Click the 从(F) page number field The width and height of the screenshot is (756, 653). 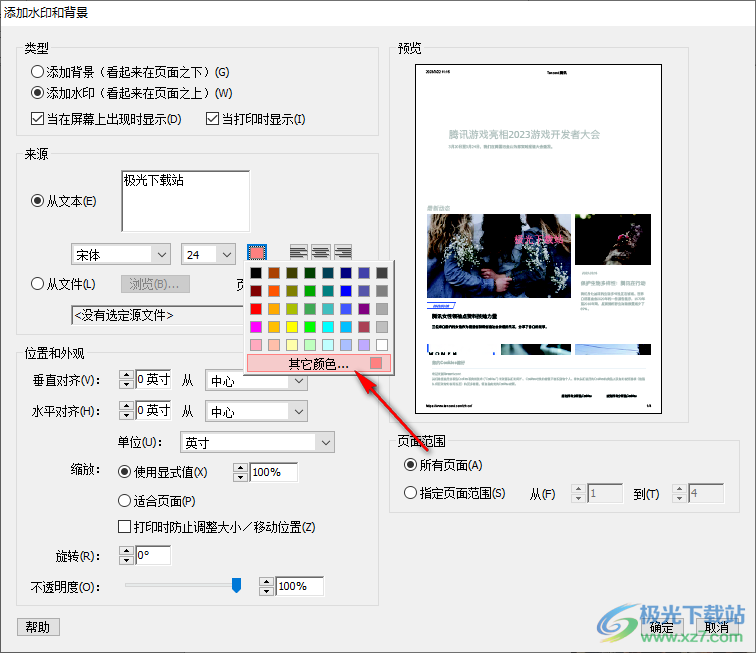605,493
